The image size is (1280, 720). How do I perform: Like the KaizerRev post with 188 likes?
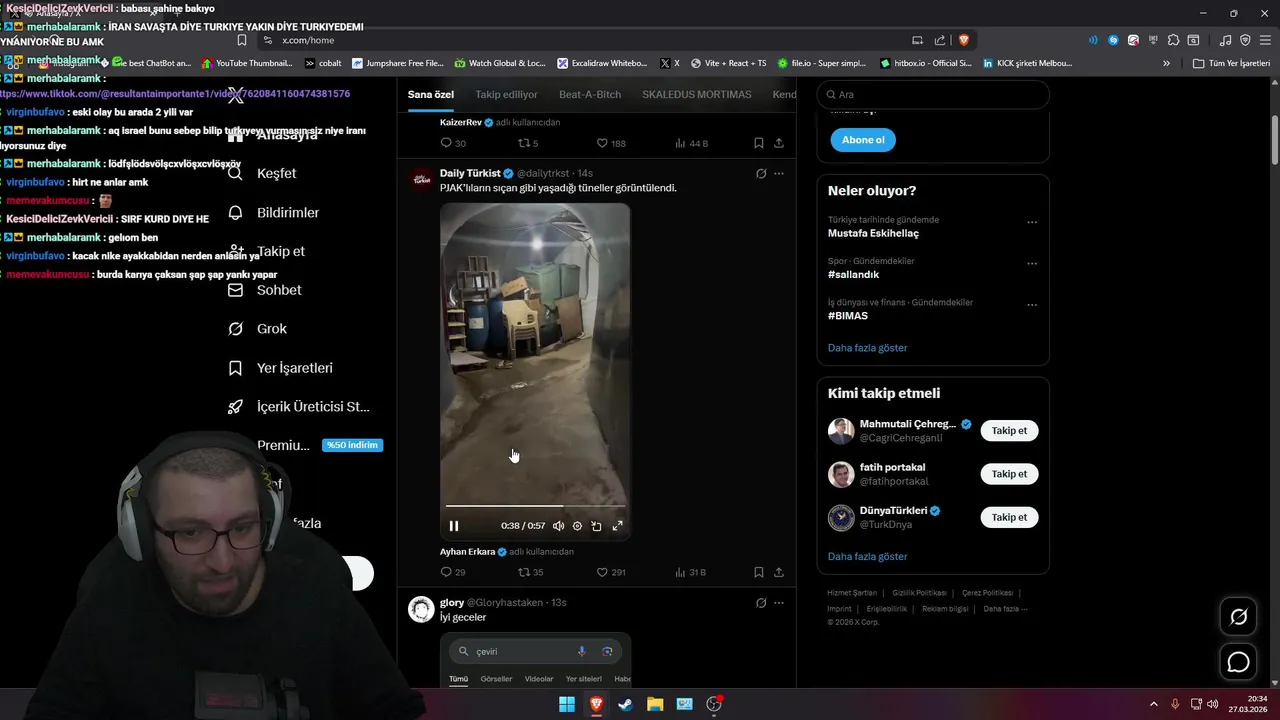(x=610, y=143)
